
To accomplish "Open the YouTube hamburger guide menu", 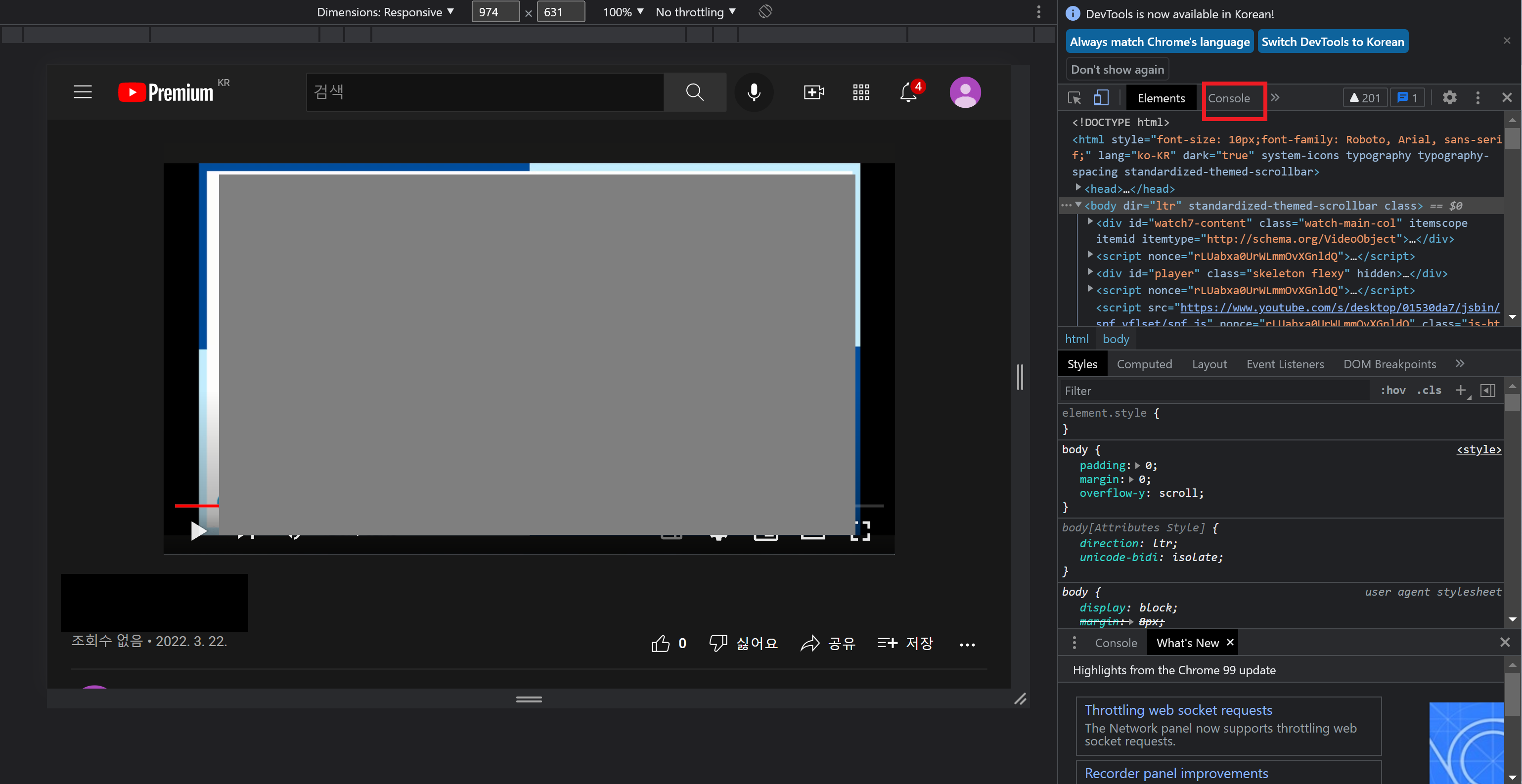I will pyautogui.click(x=83, y=92).
